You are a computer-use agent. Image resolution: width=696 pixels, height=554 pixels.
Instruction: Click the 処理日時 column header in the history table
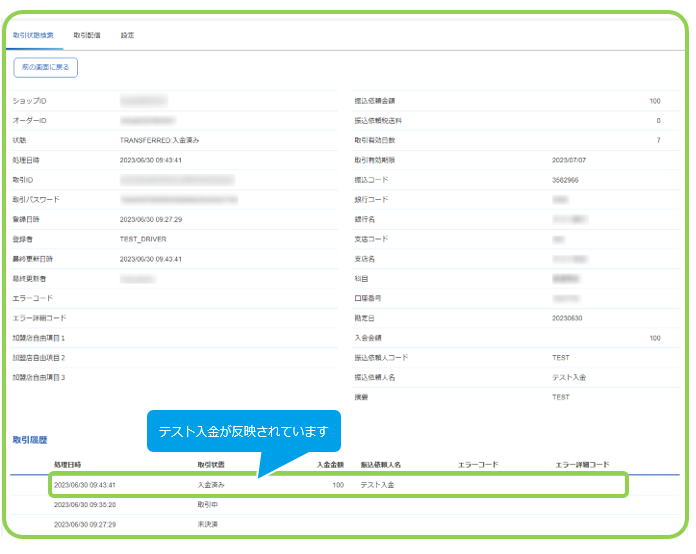[x=67, y=465]
